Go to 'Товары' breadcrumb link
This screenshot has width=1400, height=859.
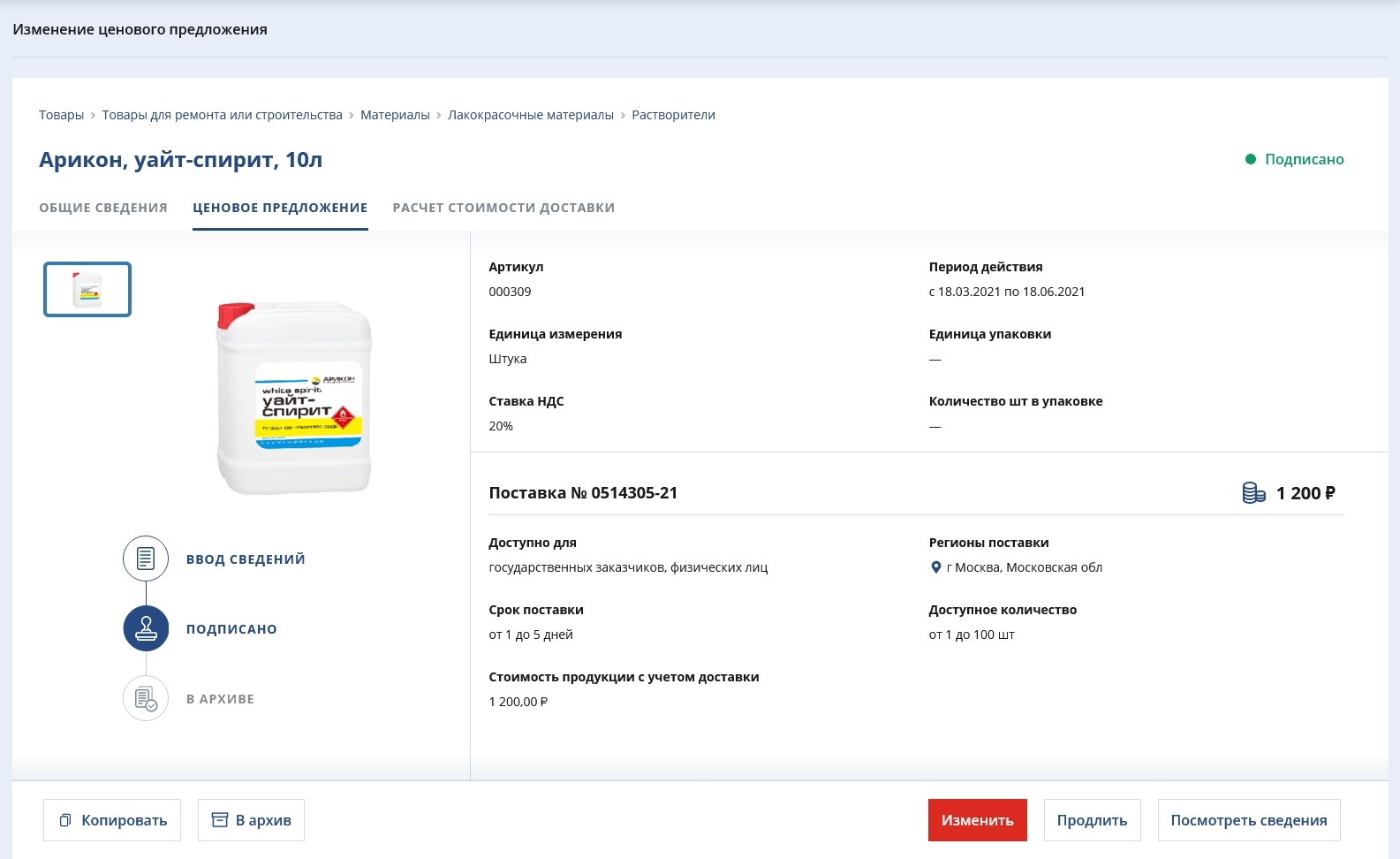(61, 115)
